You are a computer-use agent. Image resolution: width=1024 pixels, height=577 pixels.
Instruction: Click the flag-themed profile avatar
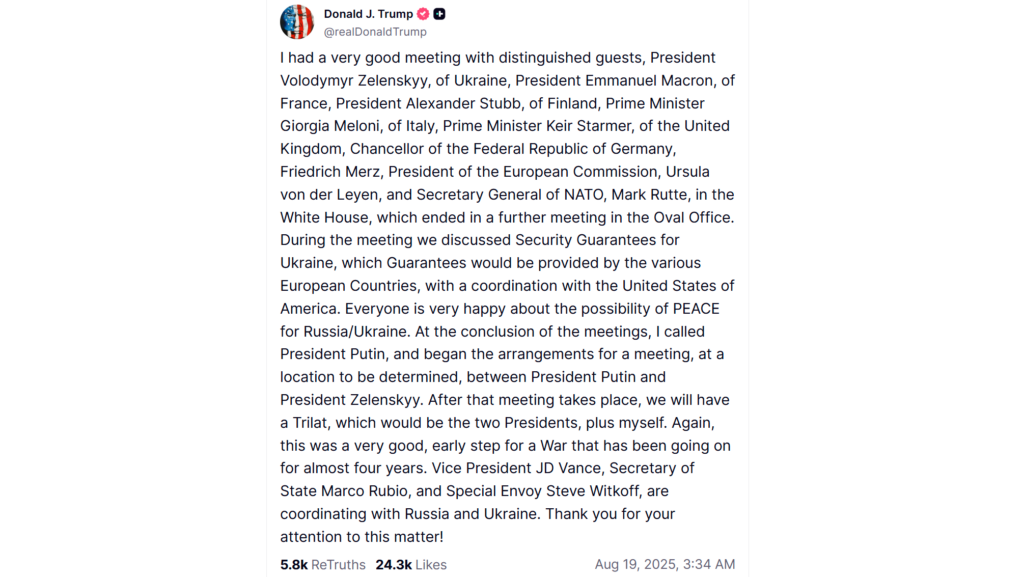click(297, 22)
